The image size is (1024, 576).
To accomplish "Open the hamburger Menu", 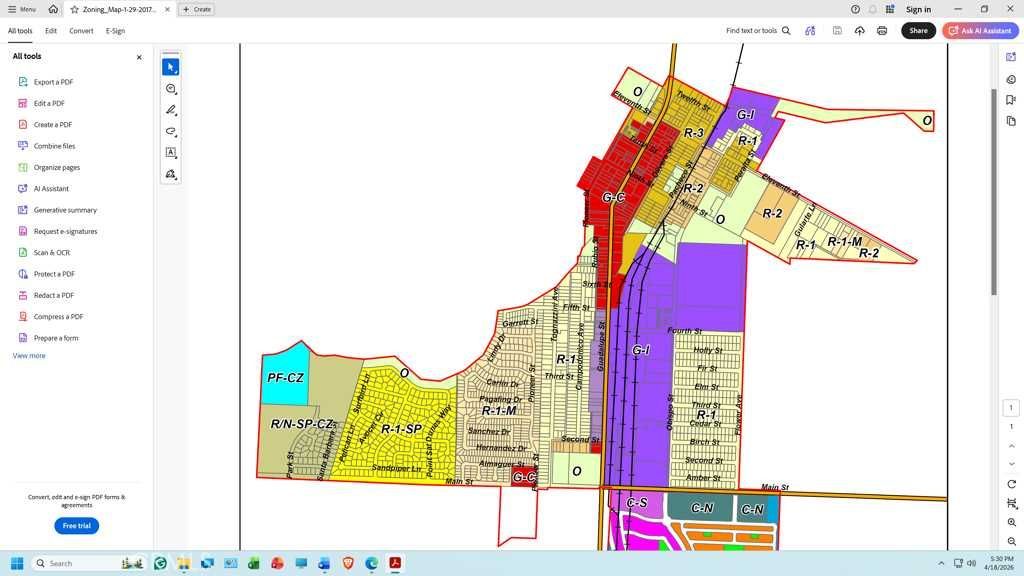I will pos(22,9).
